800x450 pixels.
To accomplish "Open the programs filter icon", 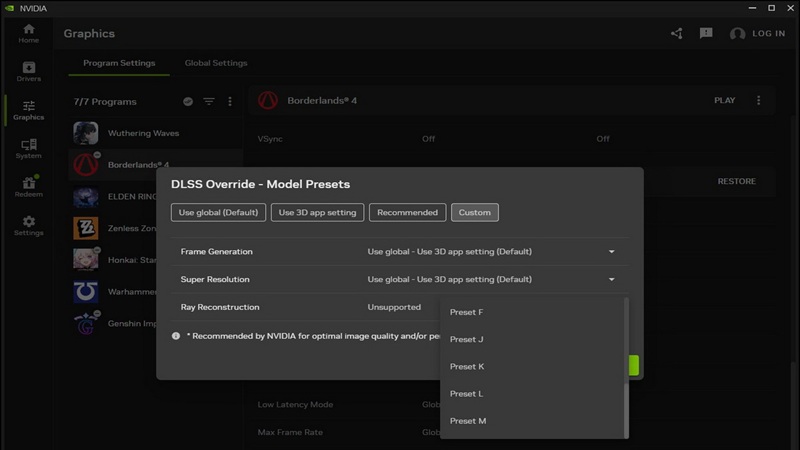I will pos(209,102).
